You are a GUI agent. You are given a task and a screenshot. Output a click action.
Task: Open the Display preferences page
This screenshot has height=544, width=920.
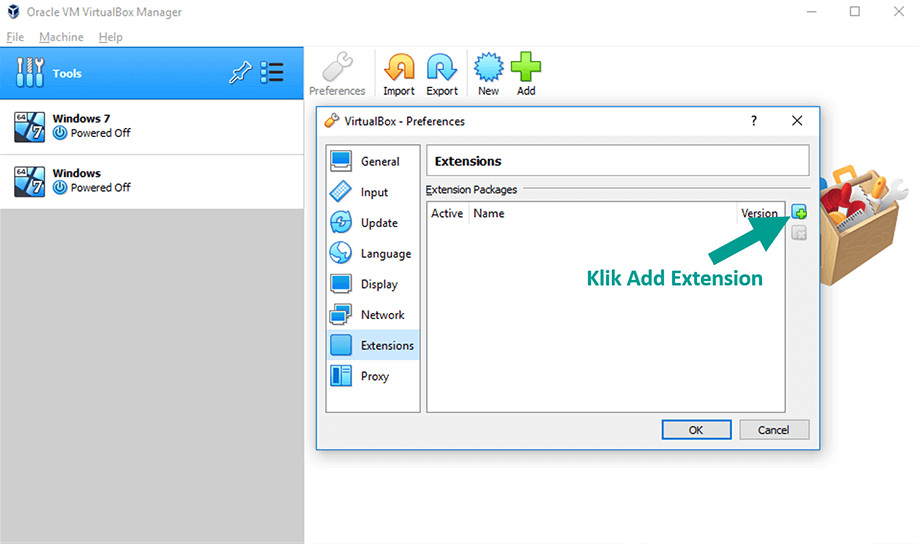(x=373, y=284)
